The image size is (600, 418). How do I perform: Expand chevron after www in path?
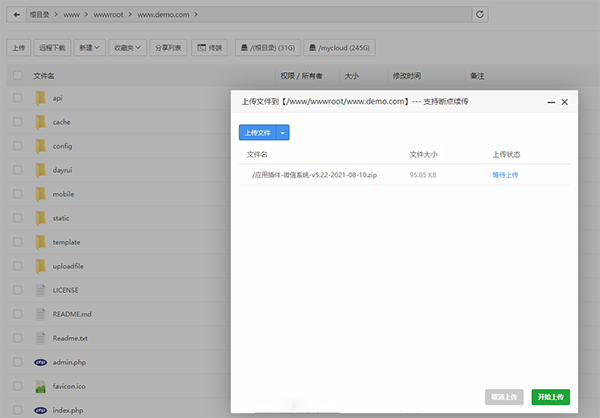point(86,15)
